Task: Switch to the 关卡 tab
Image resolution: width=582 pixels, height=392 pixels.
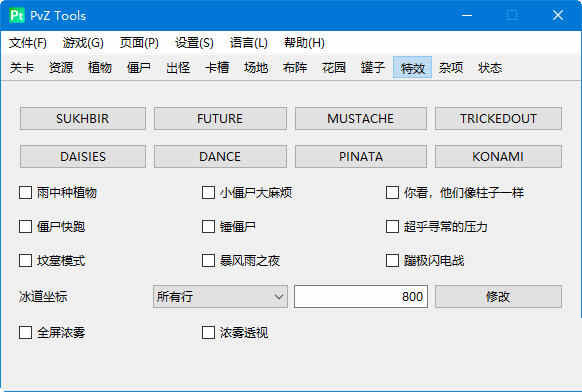Action: tap(22, 68)
